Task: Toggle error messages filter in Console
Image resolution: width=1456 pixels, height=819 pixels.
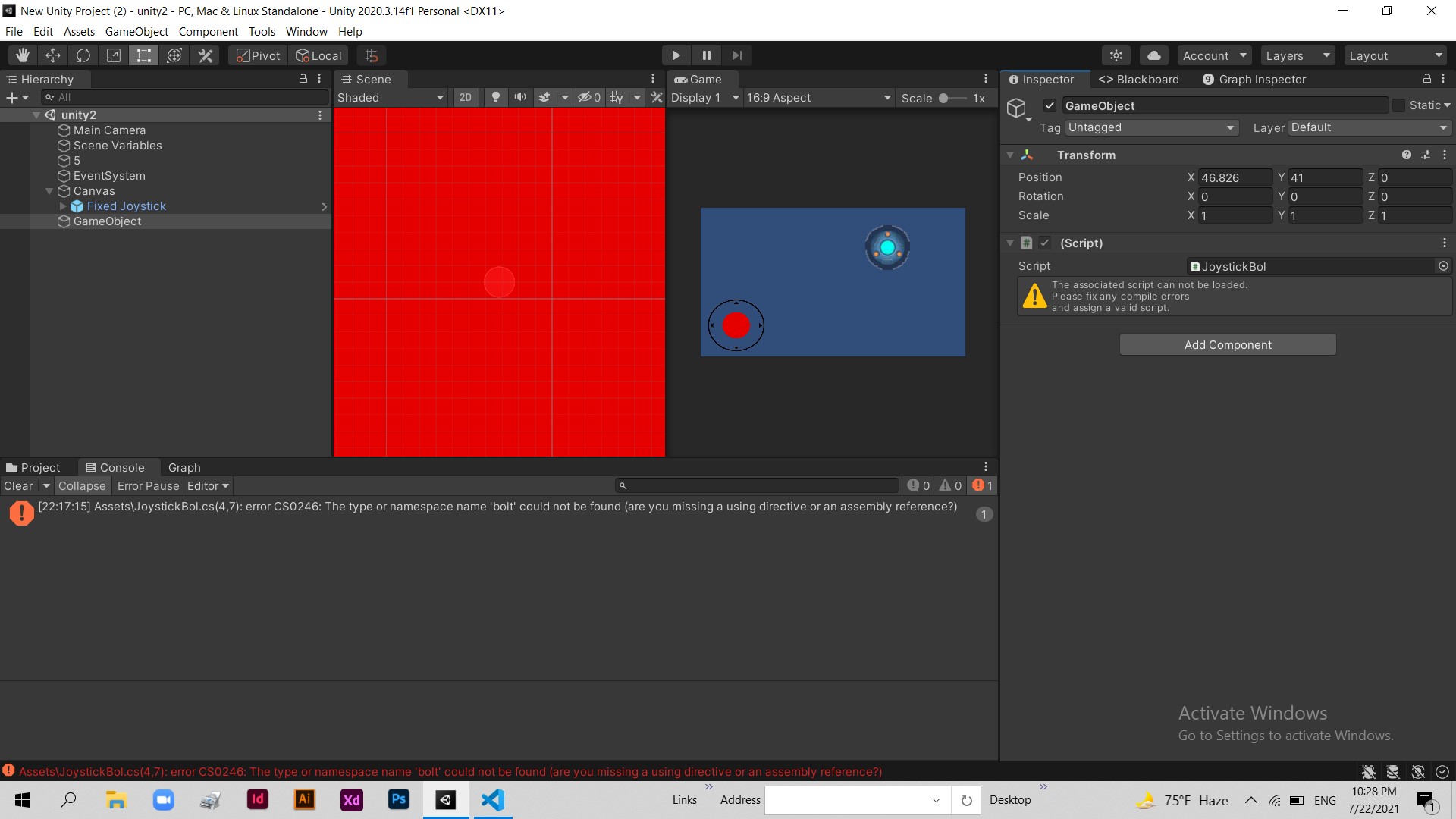Action: tap(983, 486)
